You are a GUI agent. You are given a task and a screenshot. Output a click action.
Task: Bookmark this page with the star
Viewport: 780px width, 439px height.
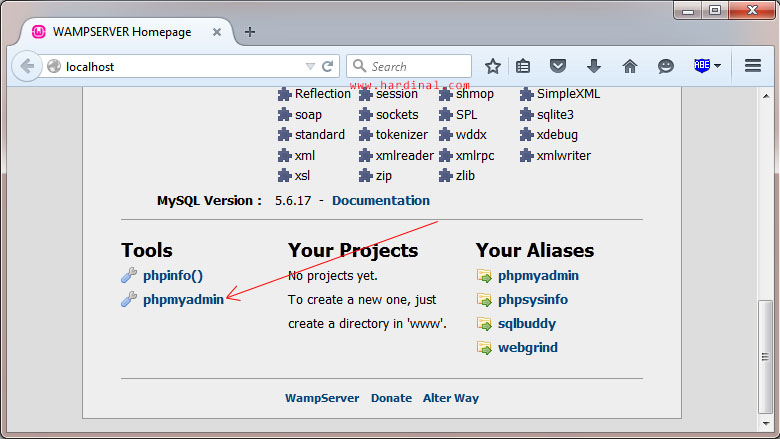[x=492, y=66]
